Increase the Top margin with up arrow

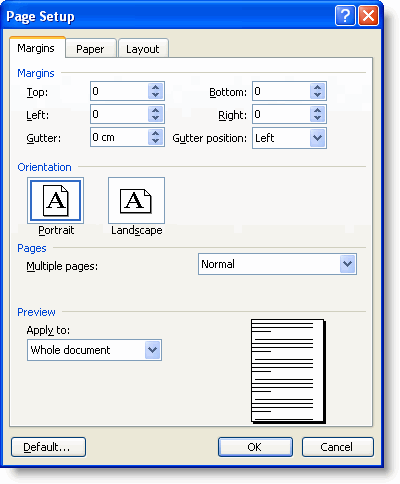(155, 87)
